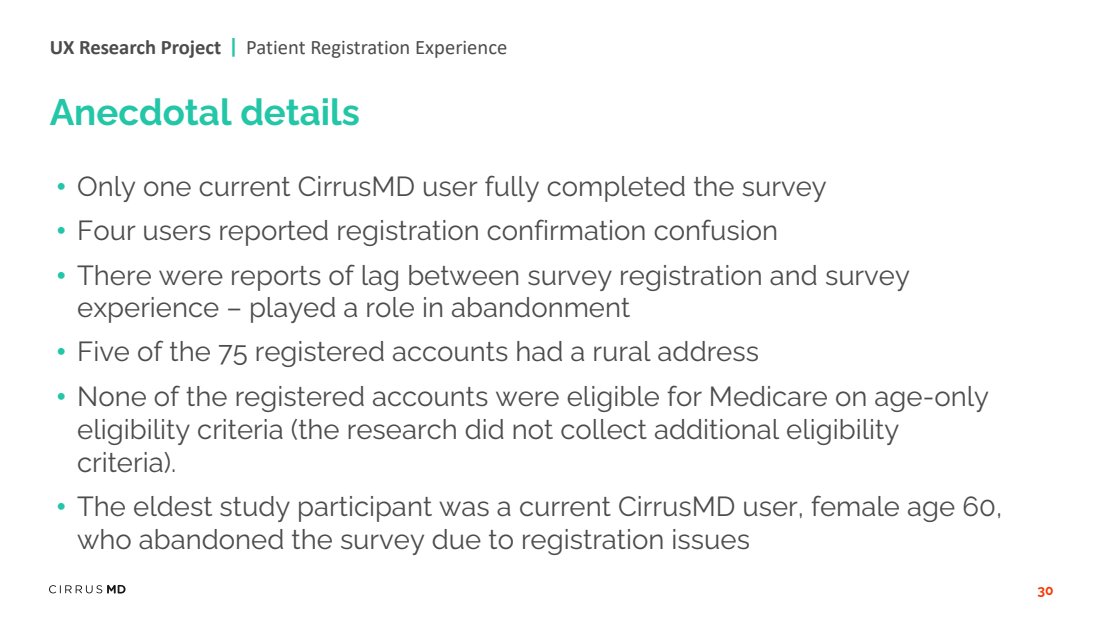Screen dimensions: 1100x618
Task: Click bullet about only one CirrusMD user
Action: (451, 187)
